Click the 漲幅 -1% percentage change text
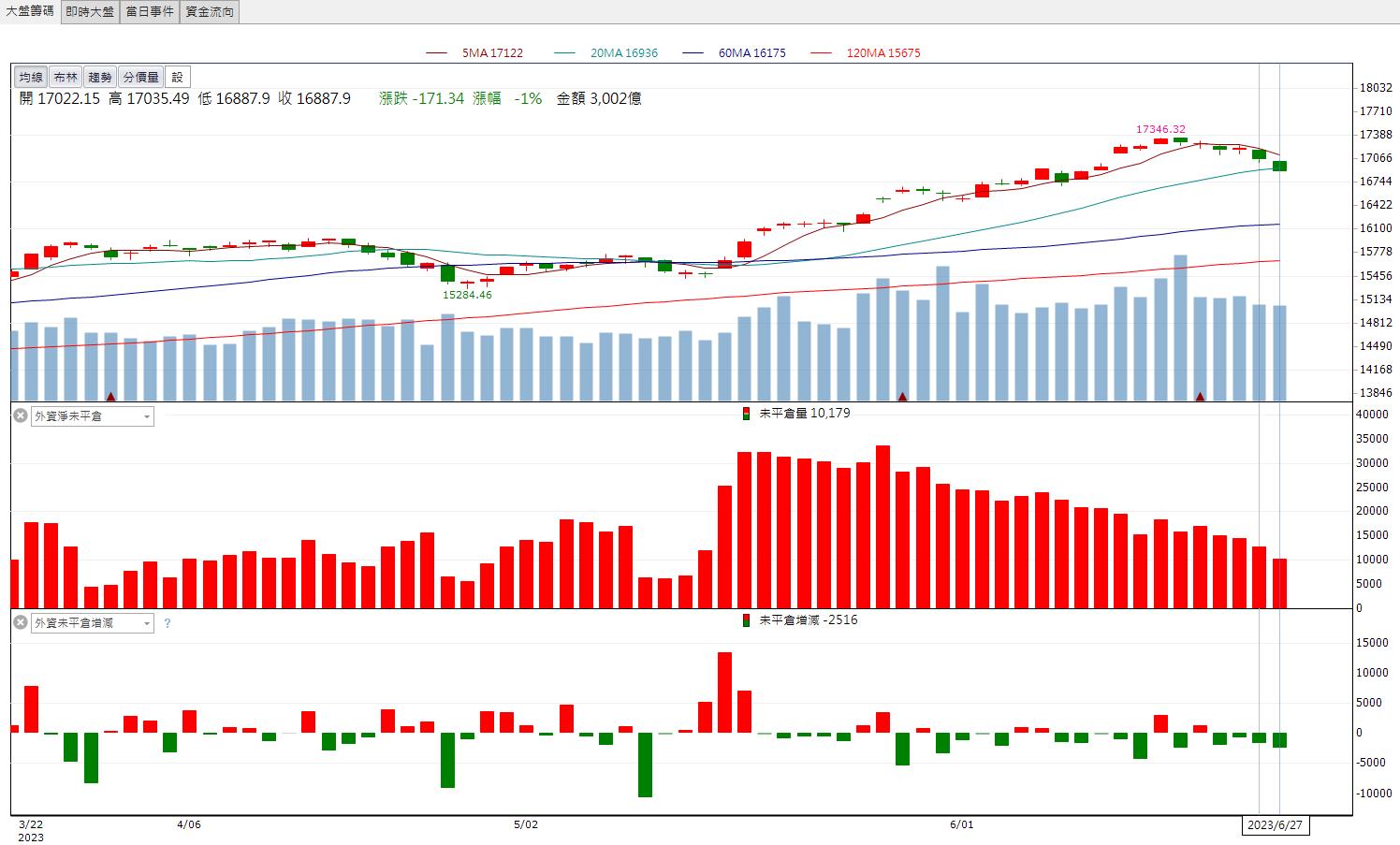Image resolution: width=1400 pixels, height=845 pixels. tap(508, 98)
